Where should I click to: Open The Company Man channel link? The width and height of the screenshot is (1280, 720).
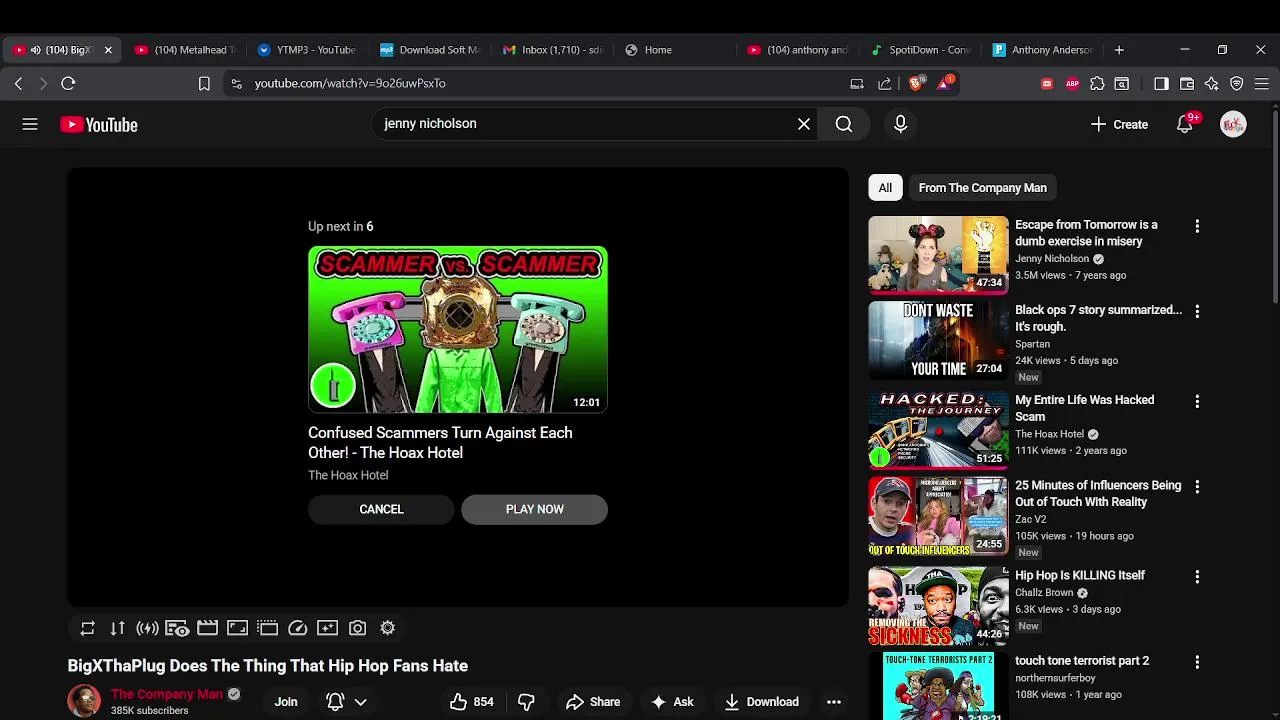tap(166, 694)
